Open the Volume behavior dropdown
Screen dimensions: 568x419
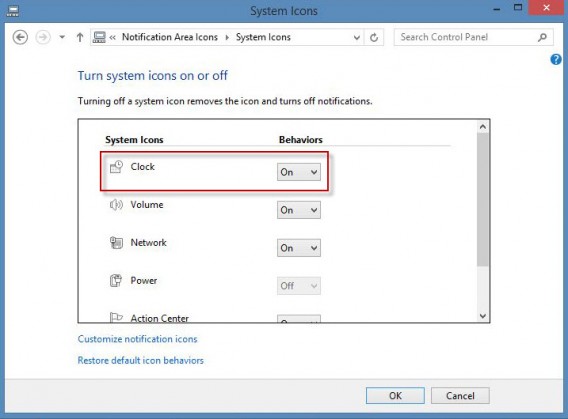pos(298,210)
